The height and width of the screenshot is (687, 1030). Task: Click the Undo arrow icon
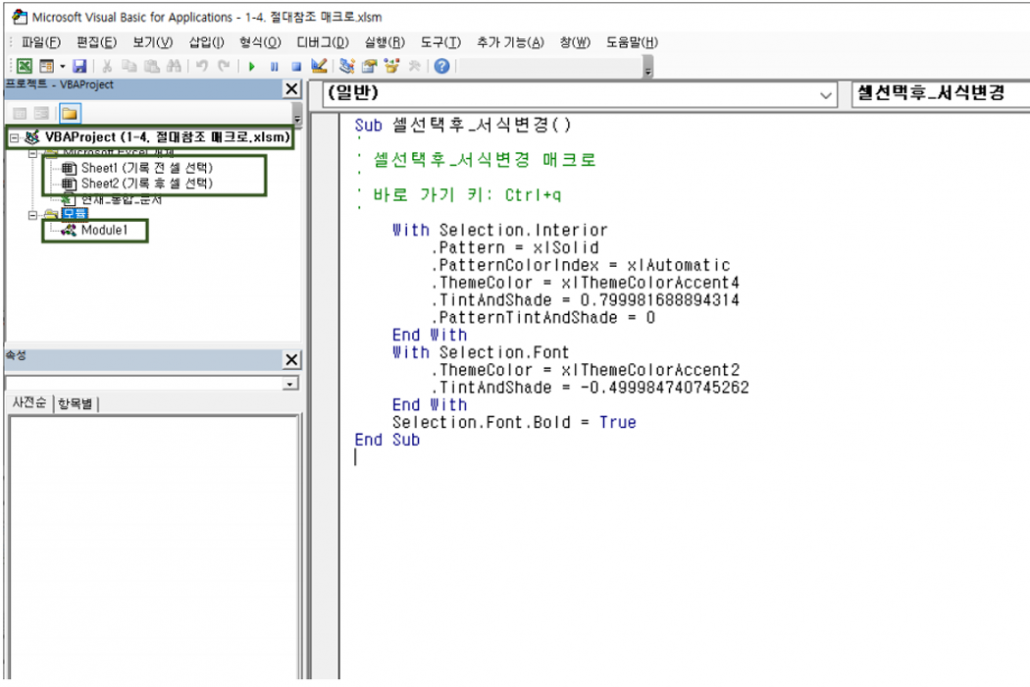point(202,66)
